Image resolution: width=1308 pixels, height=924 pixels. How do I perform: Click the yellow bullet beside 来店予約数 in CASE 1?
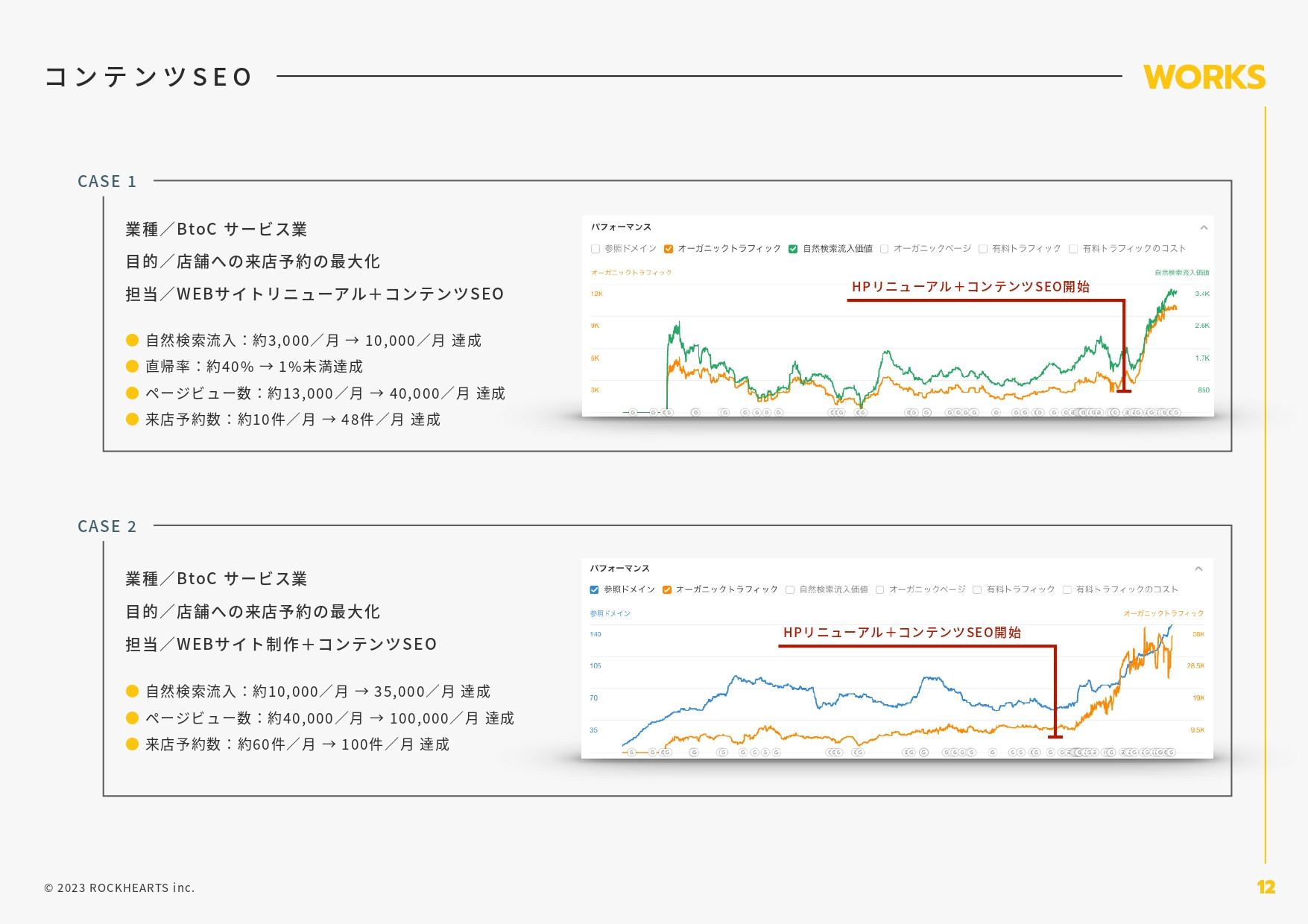(x=131, y=420)
